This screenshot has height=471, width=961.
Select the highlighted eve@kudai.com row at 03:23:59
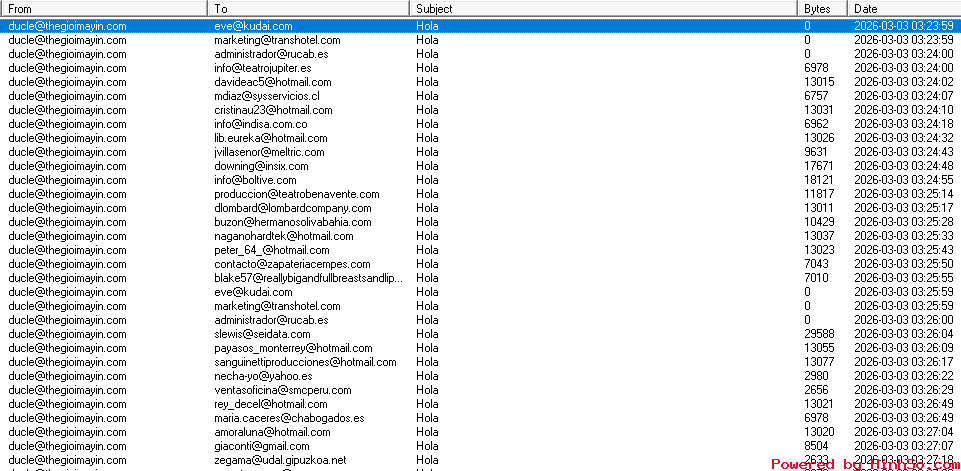480,26
